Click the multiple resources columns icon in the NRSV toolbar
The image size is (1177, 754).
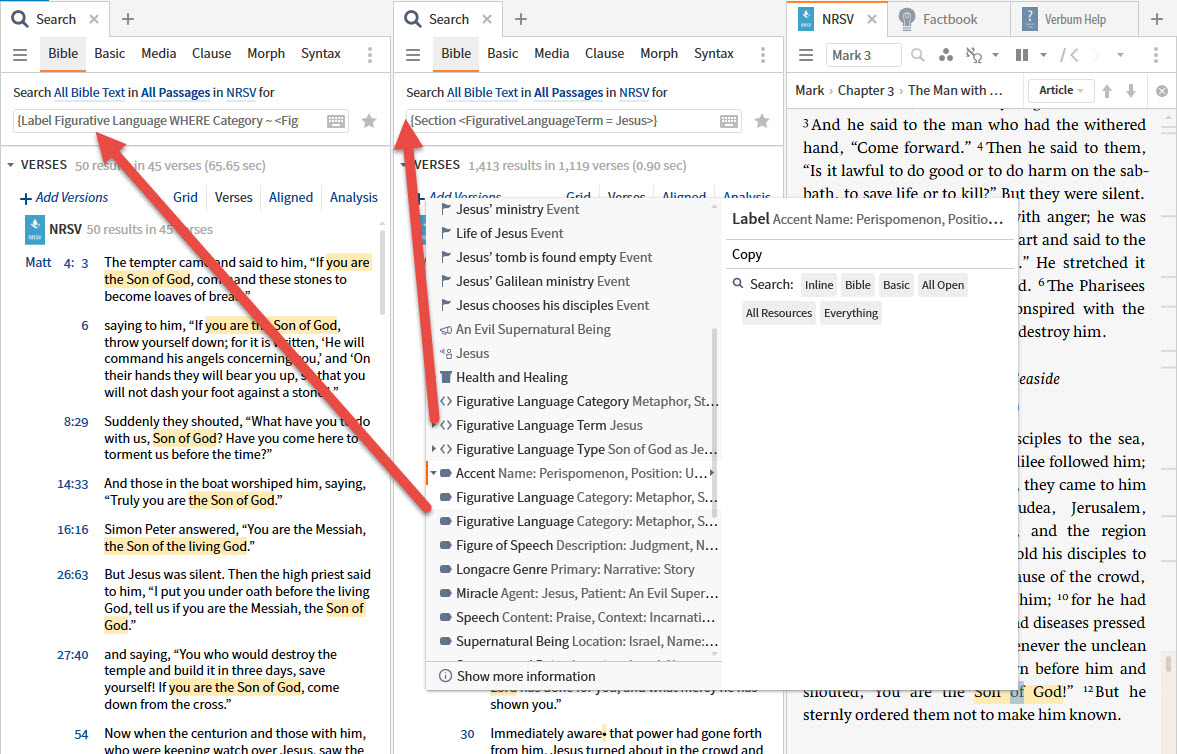pos(1022,55)
